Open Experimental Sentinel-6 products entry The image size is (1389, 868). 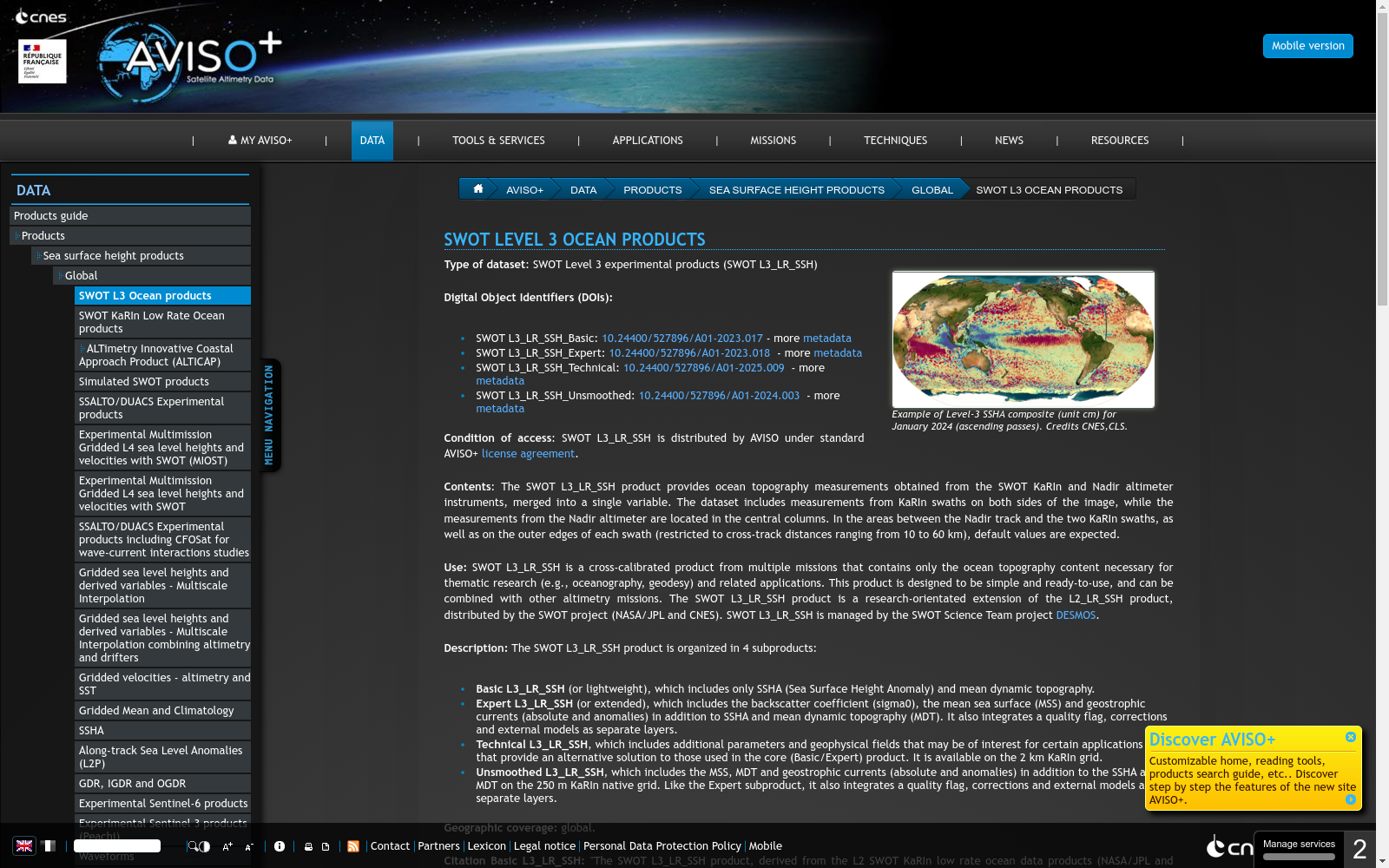click(162, 804)
